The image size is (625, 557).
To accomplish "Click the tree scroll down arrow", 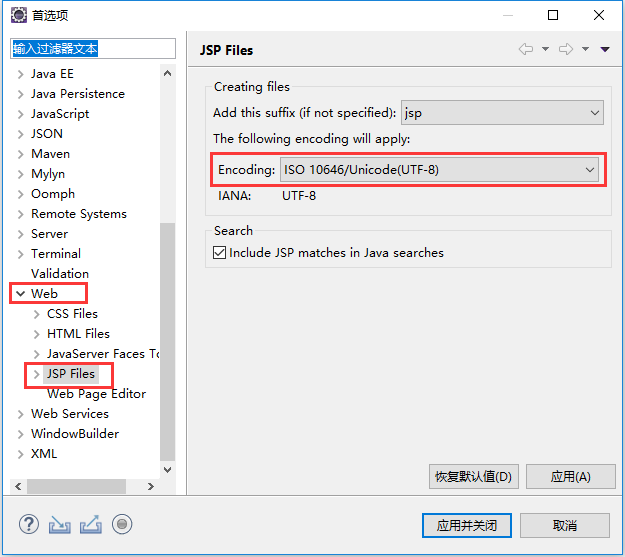I will (x=167, y=470).
